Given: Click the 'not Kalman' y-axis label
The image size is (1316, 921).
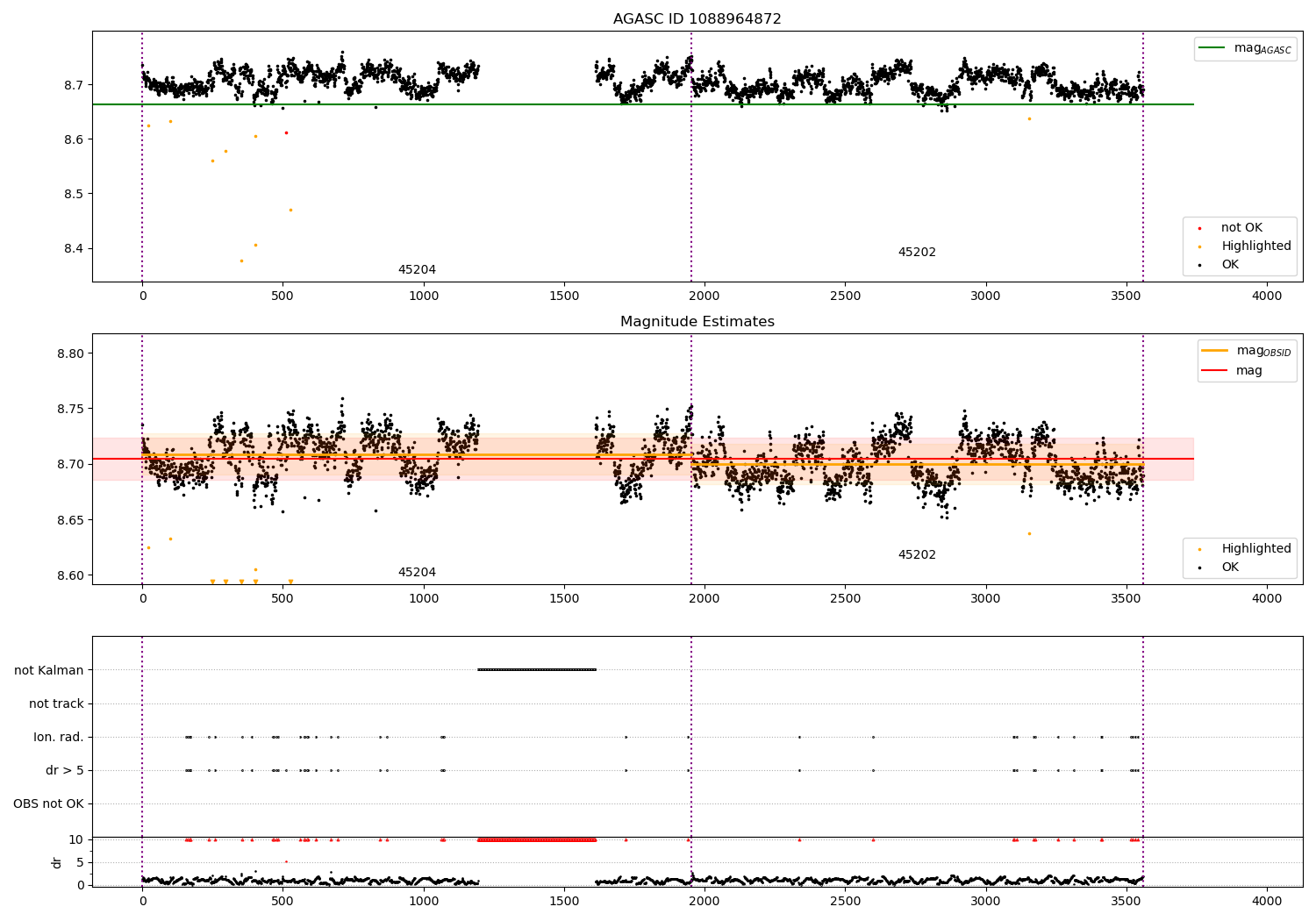Looking at the screenshot, I should click(49, 670).
